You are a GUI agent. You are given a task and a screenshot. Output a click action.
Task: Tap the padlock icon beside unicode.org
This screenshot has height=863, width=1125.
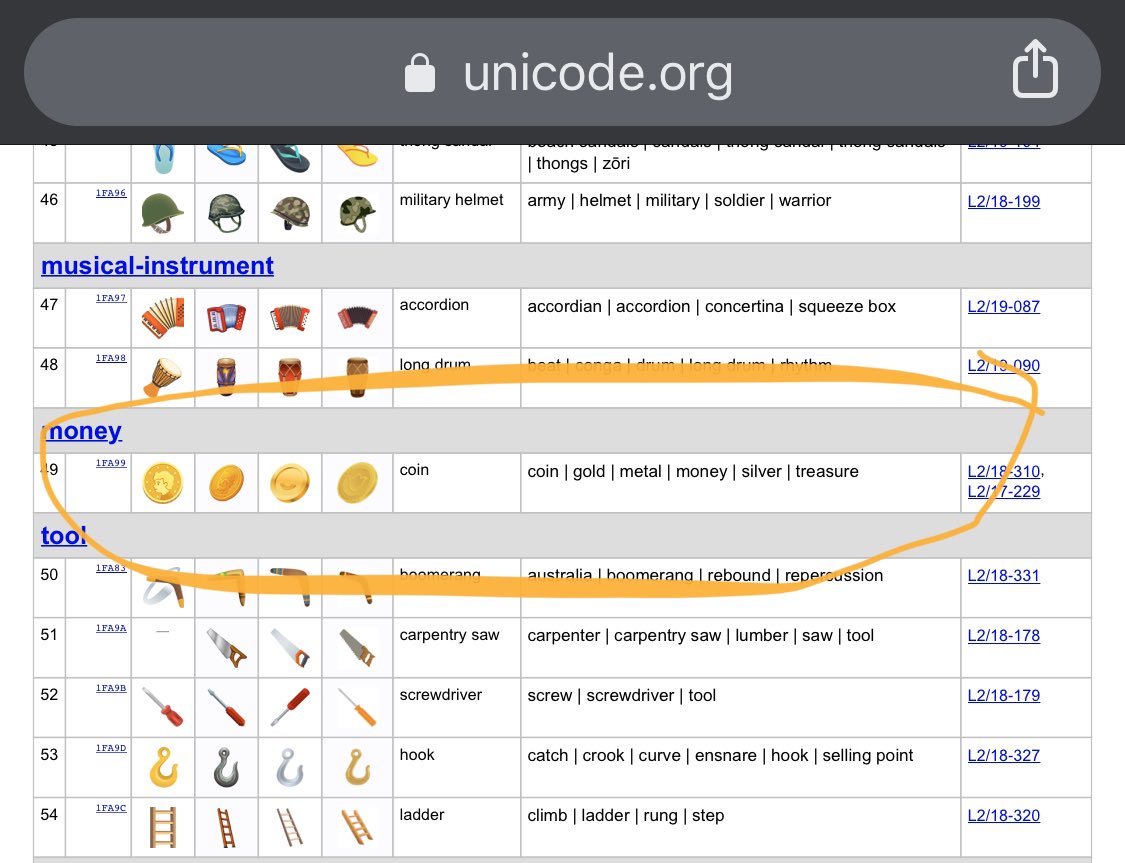pyautogui.click(x=420, y=73)
